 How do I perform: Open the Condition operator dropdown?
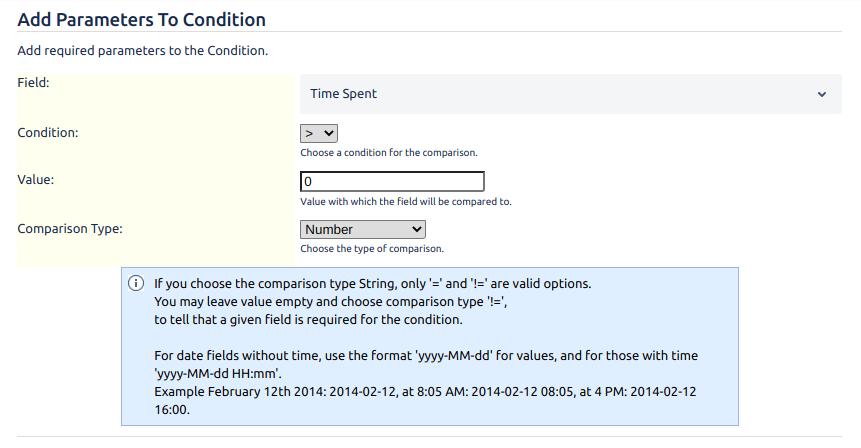pos(319,132)
